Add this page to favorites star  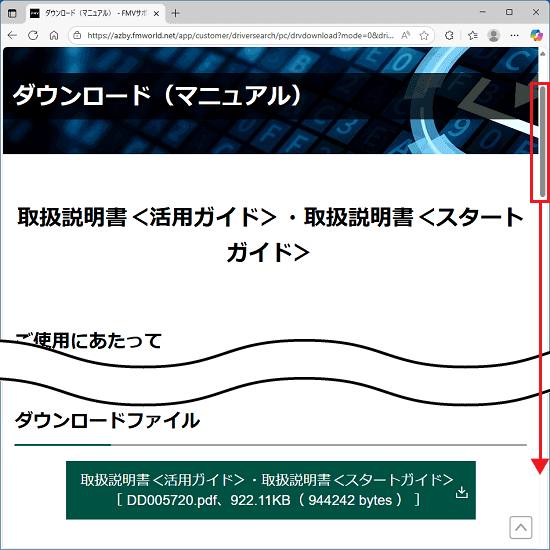424,35
